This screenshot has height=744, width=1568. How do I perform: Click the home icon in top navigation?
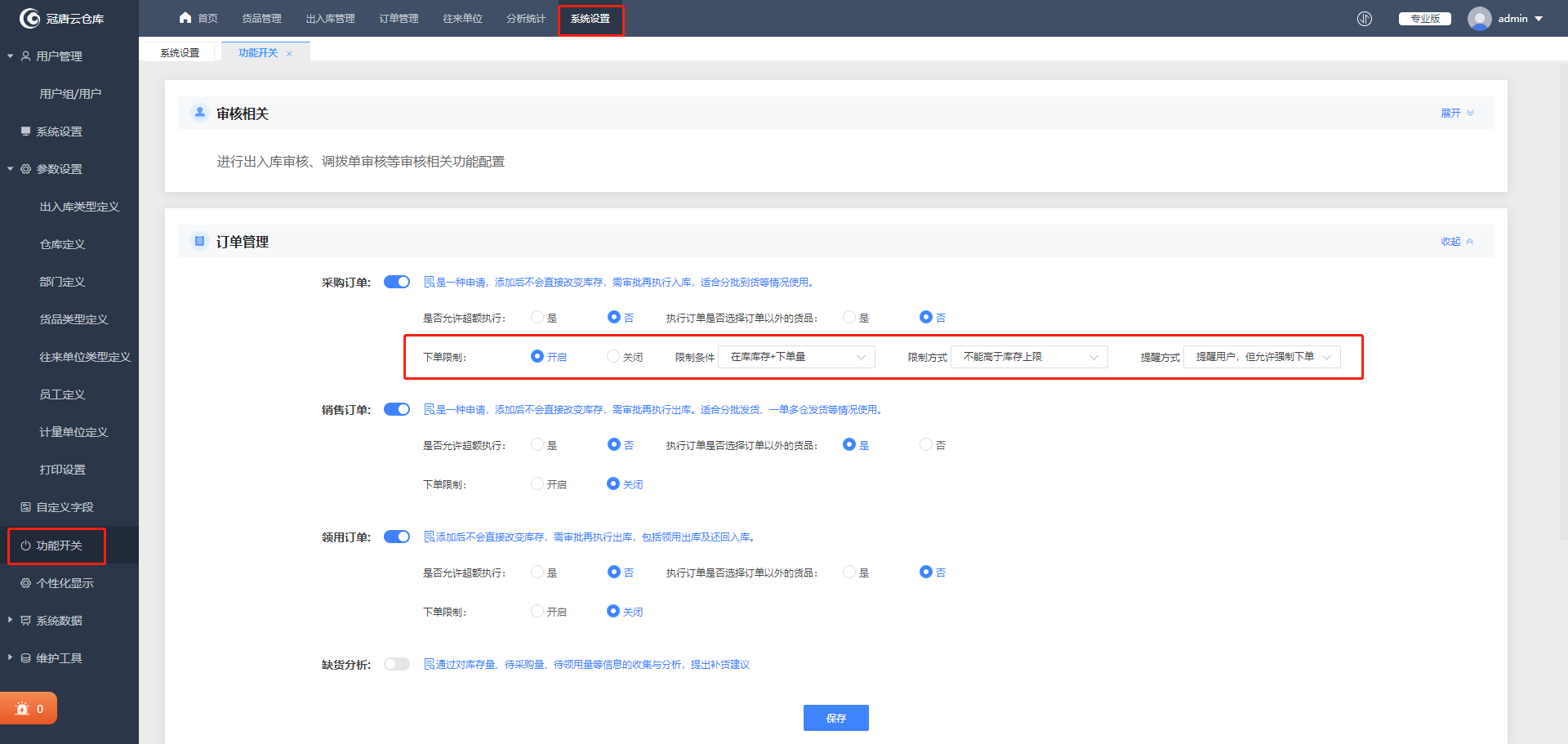(x=185, y=18)
